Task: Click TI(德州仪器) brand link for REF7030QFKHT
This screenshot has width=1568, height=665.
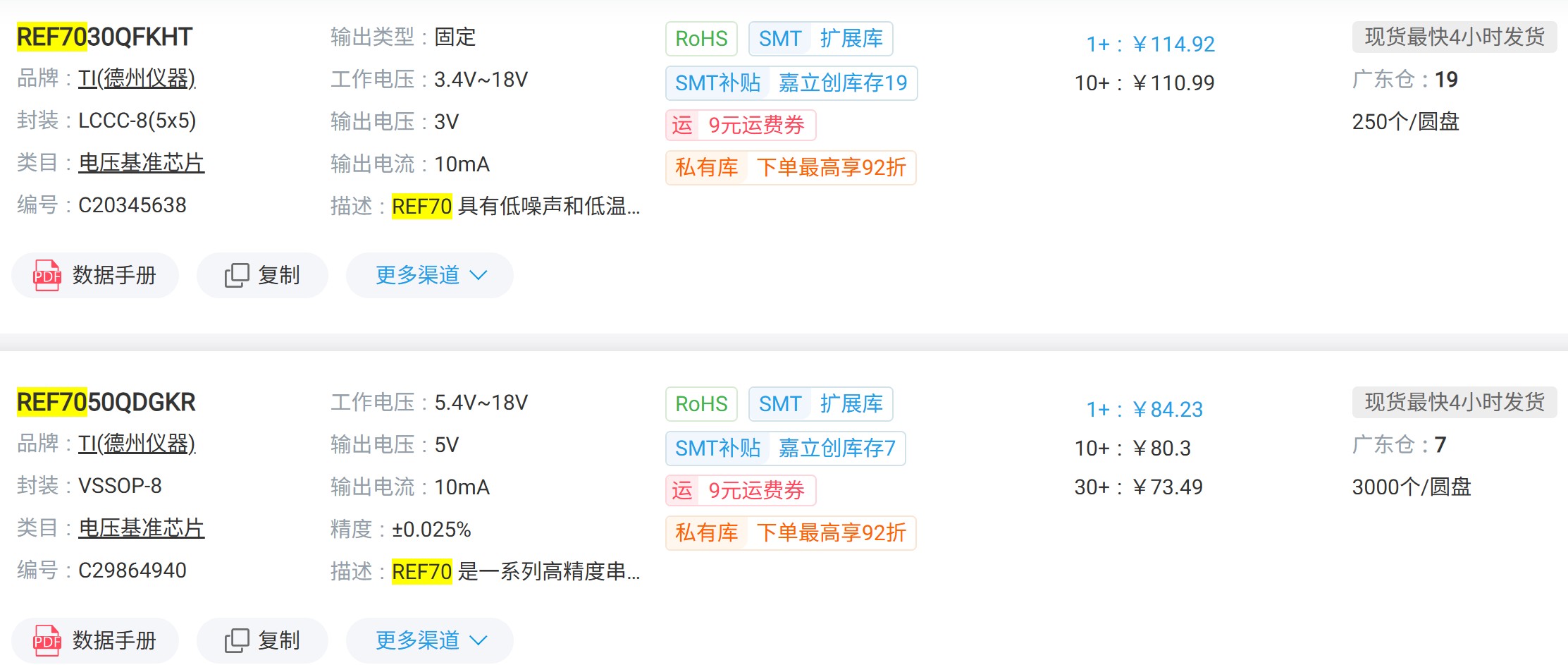Action: 137,78
